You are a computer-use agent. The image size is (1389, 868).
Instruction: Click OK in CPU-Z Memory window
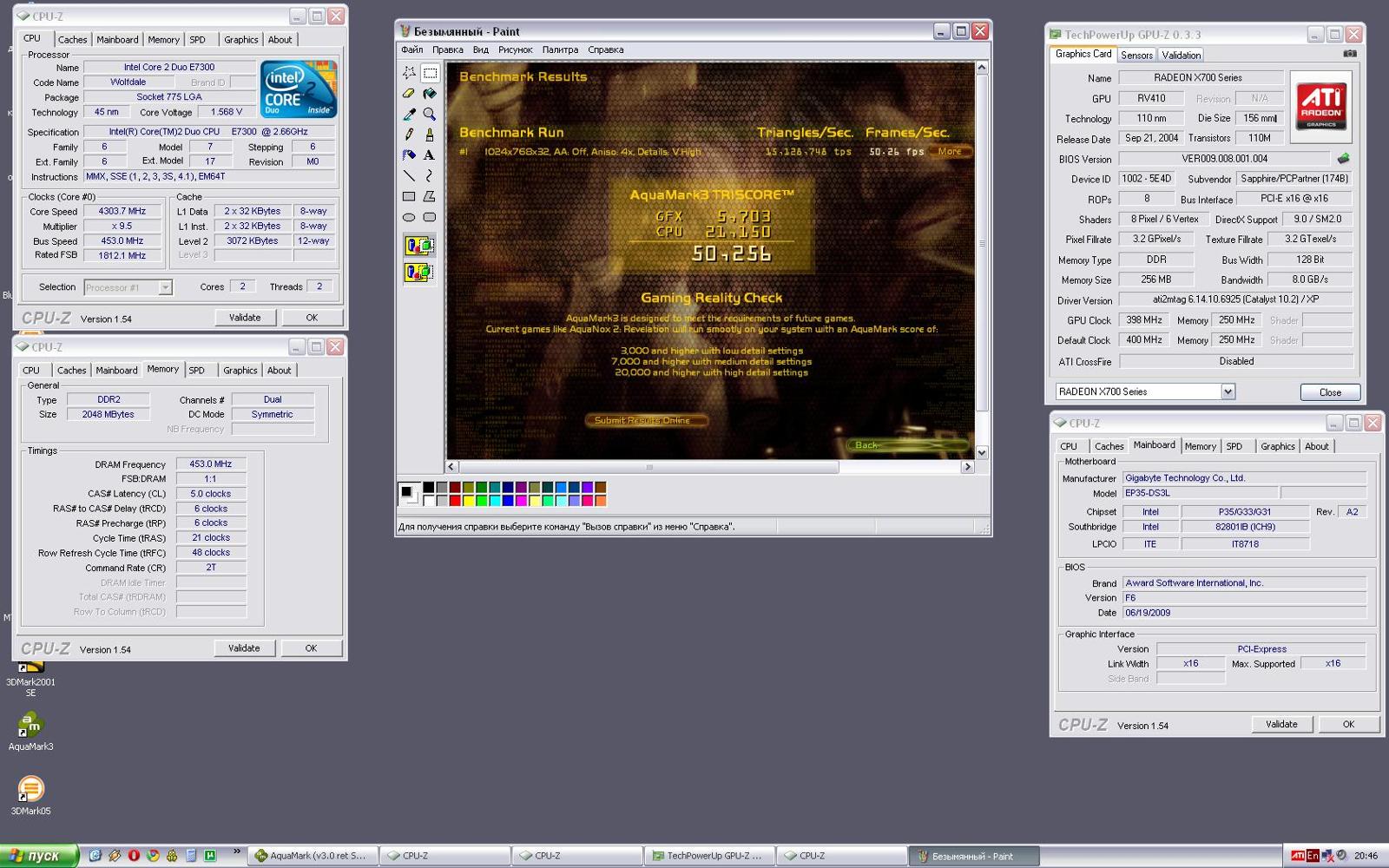coord(311,648)
